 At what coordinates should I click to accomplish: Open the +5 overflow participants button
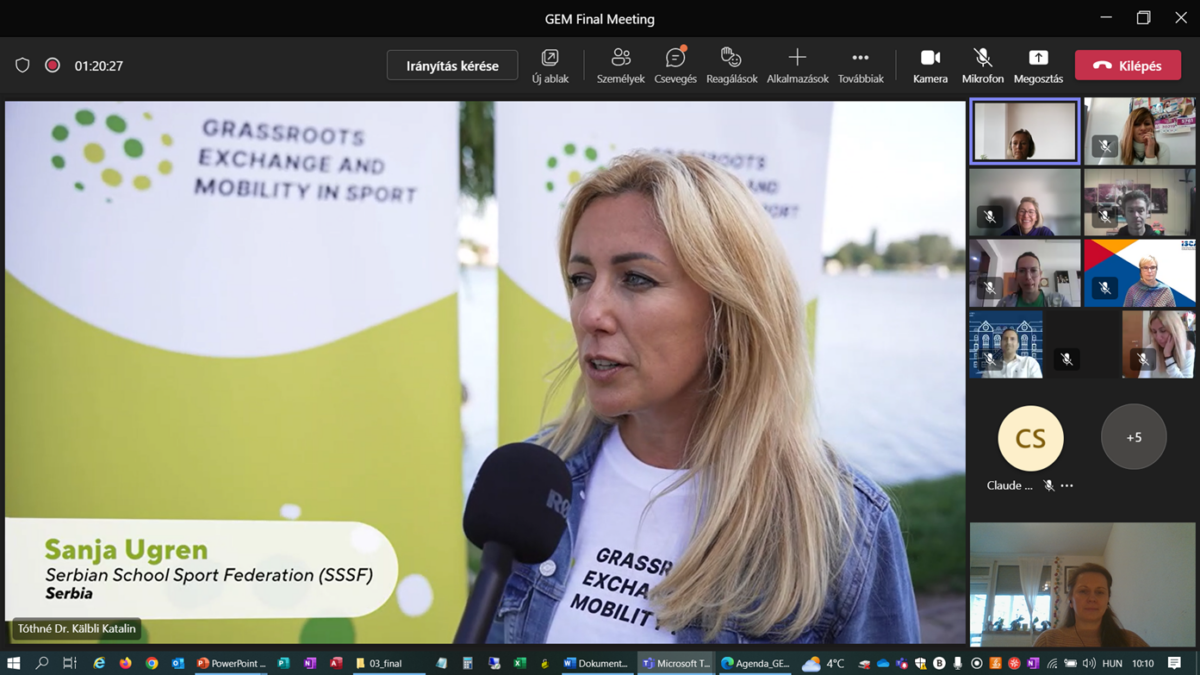(x=1134, y=437)
